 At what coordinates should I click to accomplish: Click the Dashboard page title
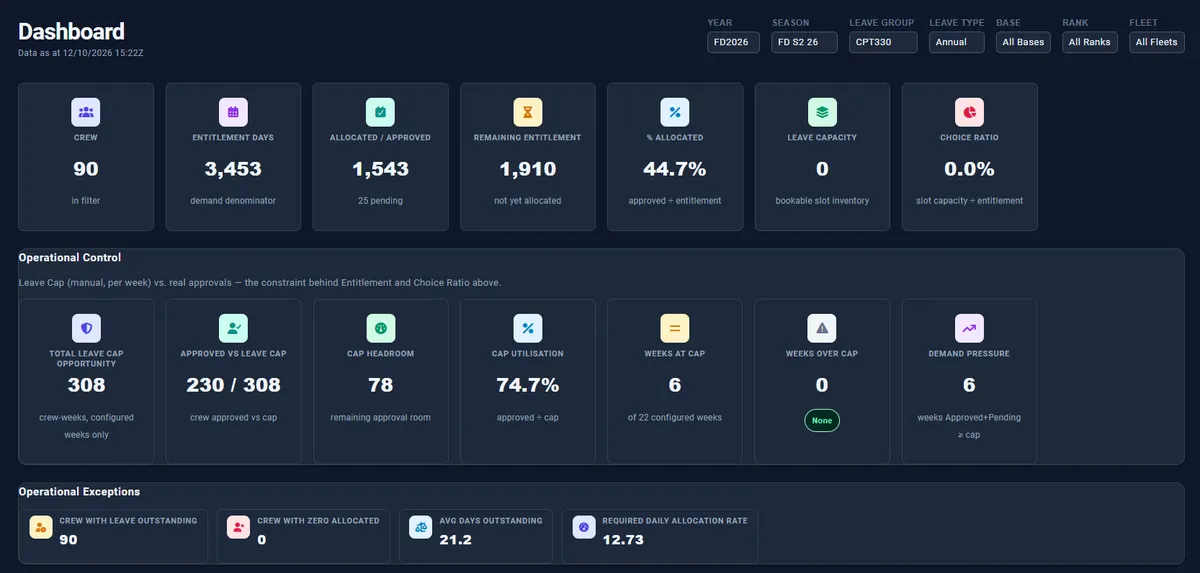(71, 31)
